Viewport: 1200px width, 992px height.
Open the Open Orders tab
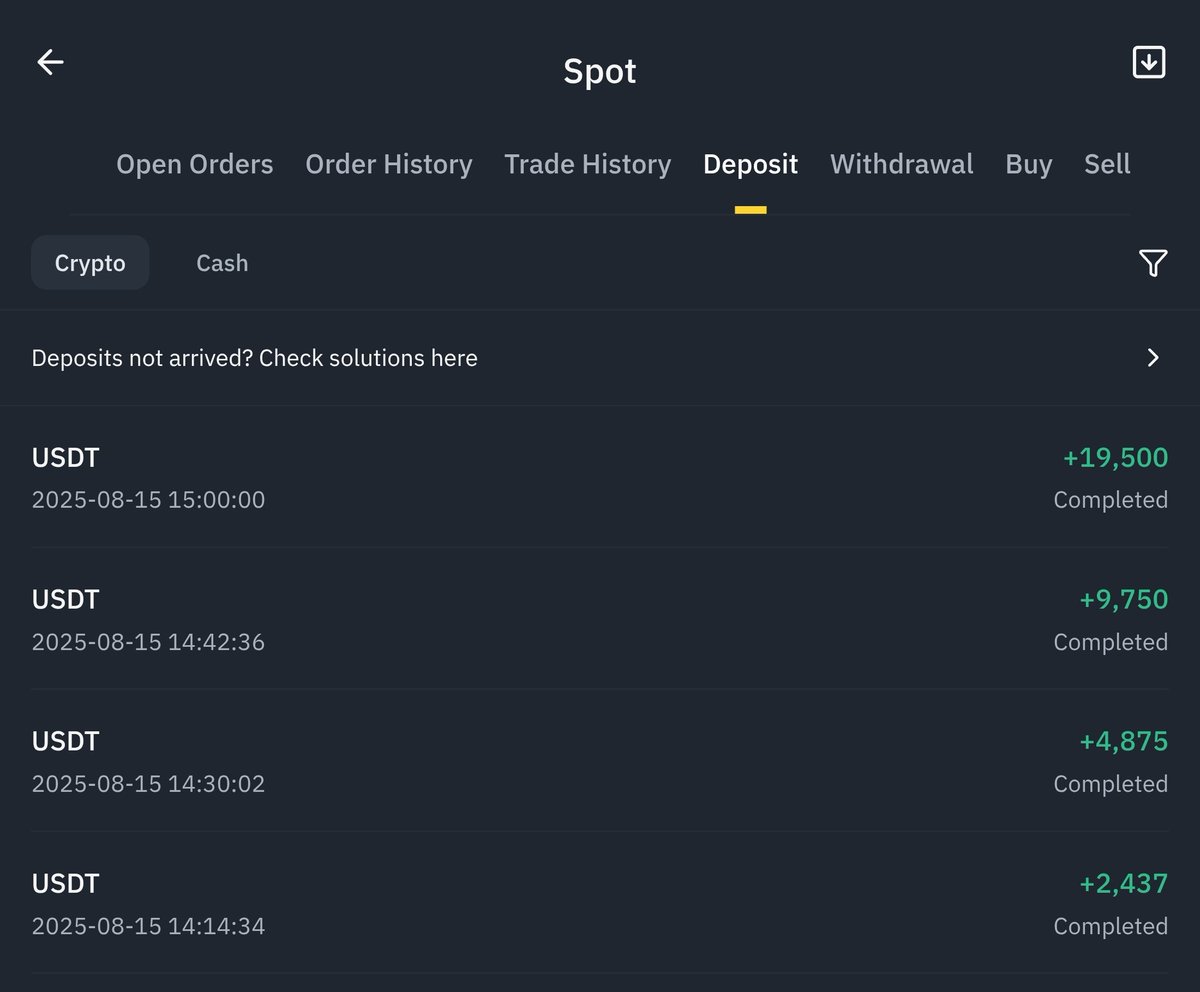[195, 164]
